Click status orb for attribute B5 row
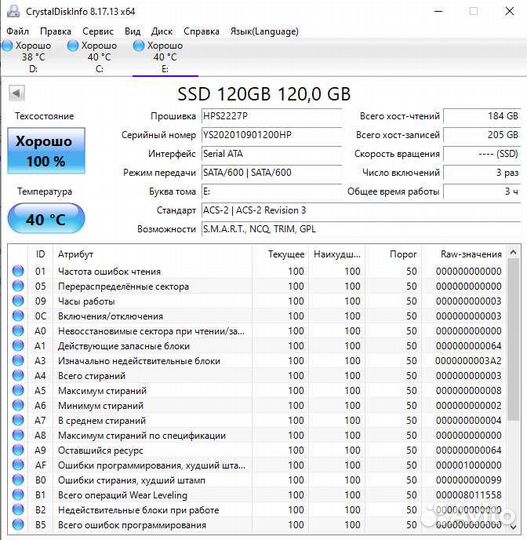Viewport: 527px width, 540px height. pyautogui.click(x=18, y=525)
